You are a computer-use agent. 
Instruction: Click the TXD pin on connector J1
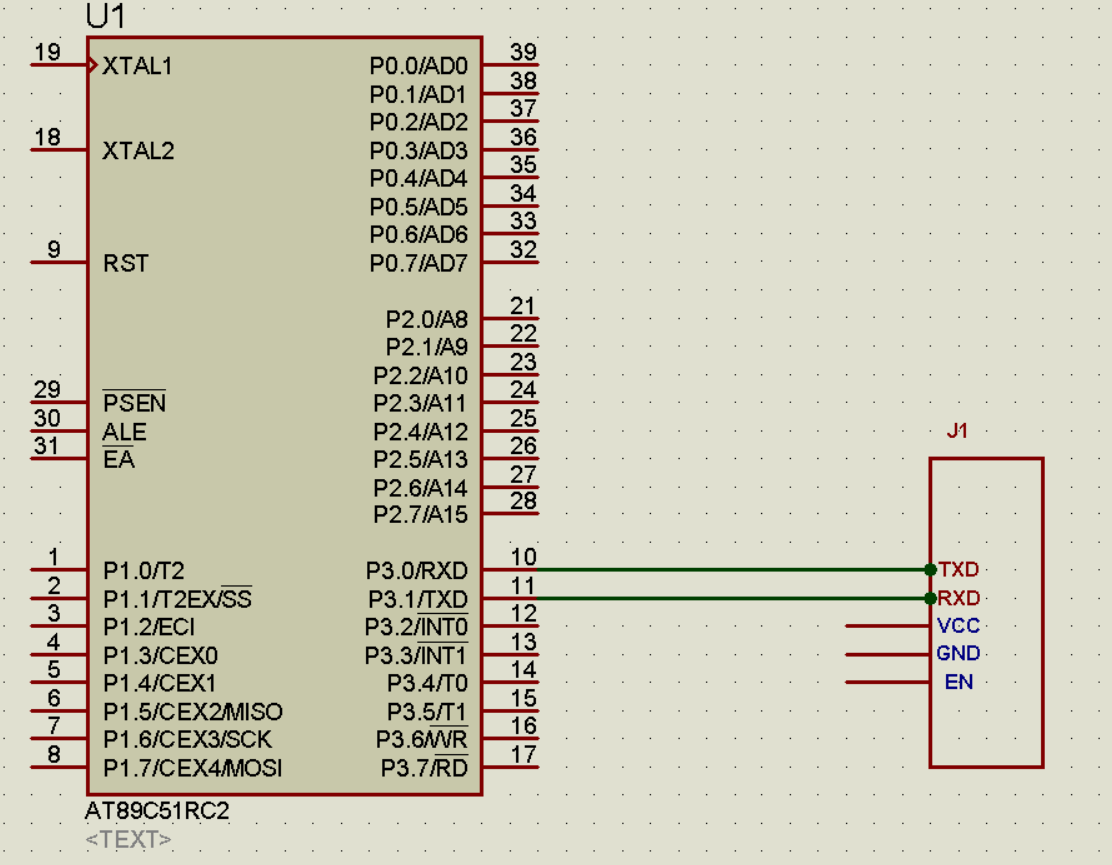pyautogui.click(x=959, y=569)
